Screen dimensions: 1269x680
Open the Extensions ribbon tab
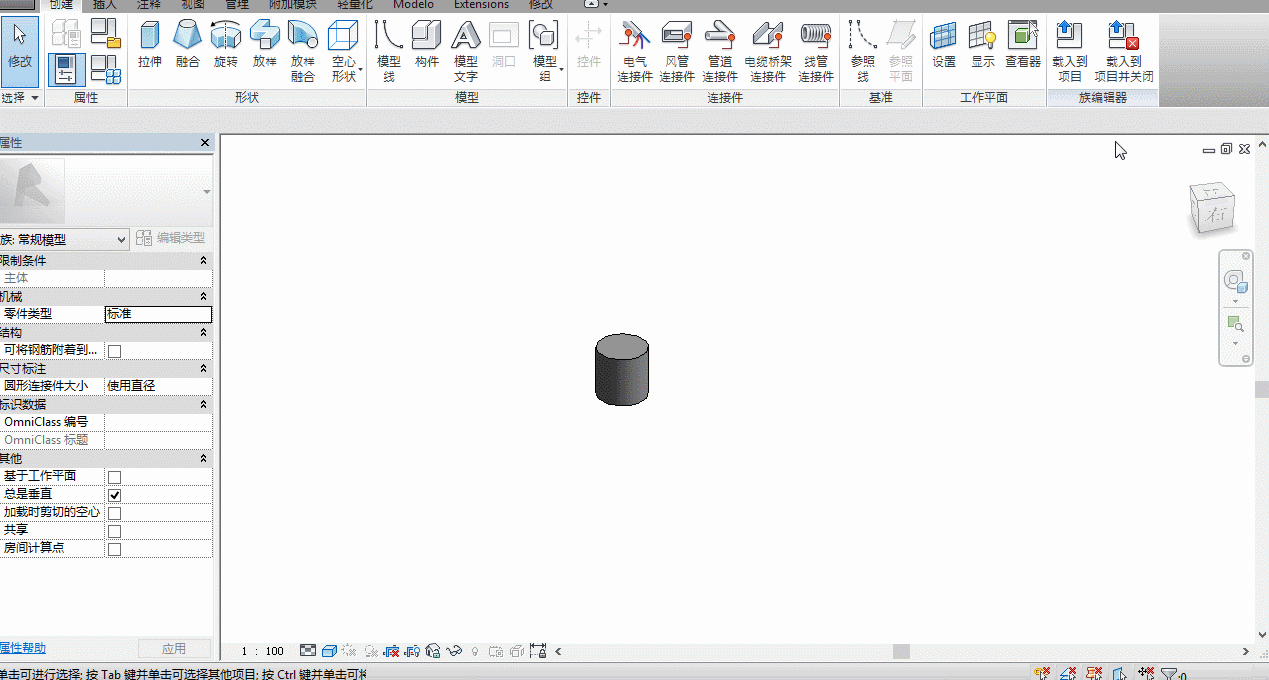pos(481,5)
